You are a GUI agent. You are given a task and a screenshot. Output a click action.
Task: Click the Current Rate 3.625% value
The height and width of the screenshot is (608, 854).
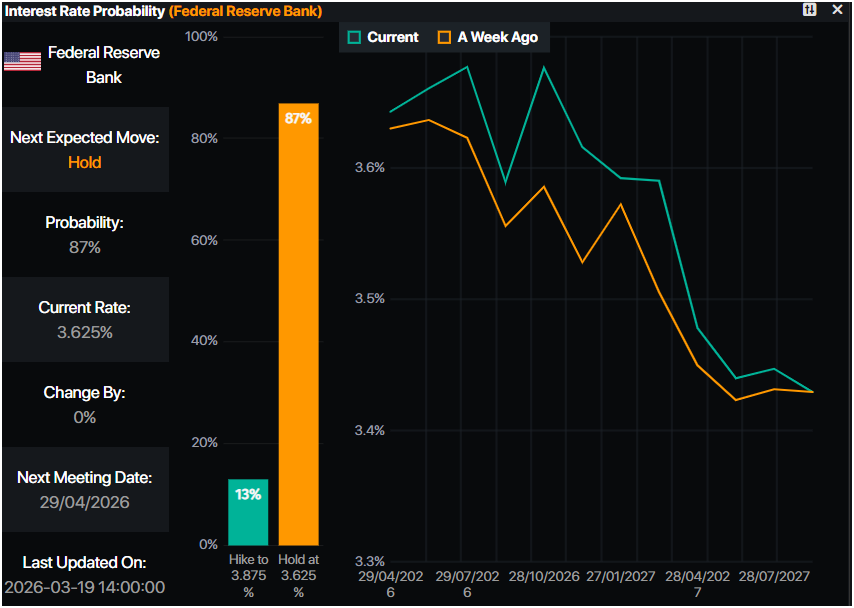(x=84, y=332)
